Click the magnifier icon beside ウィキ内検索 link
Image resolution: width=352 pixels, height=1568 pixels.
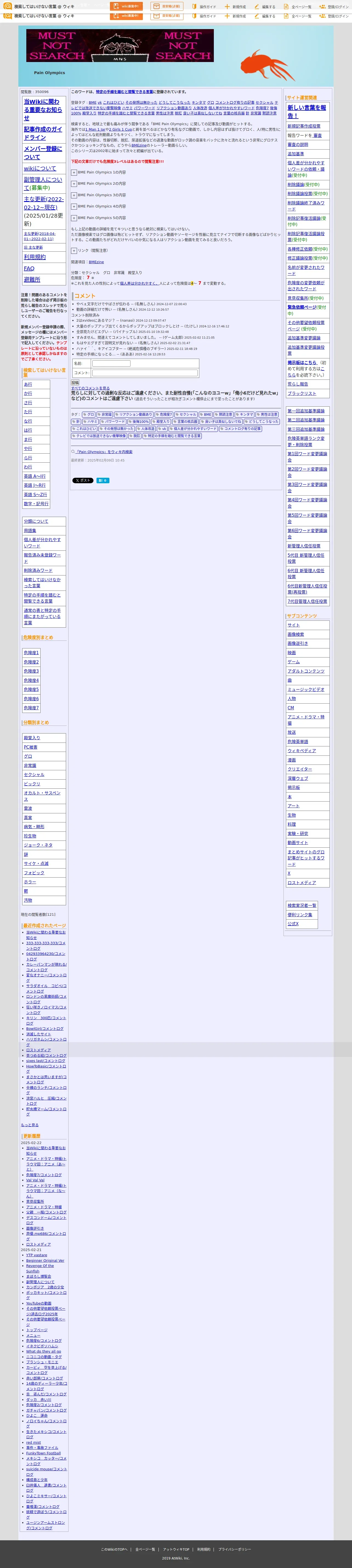point(73,452)
